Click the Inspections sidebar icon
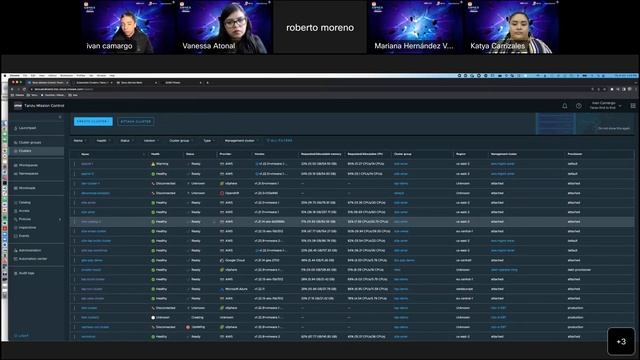 (x=16, y=227)
